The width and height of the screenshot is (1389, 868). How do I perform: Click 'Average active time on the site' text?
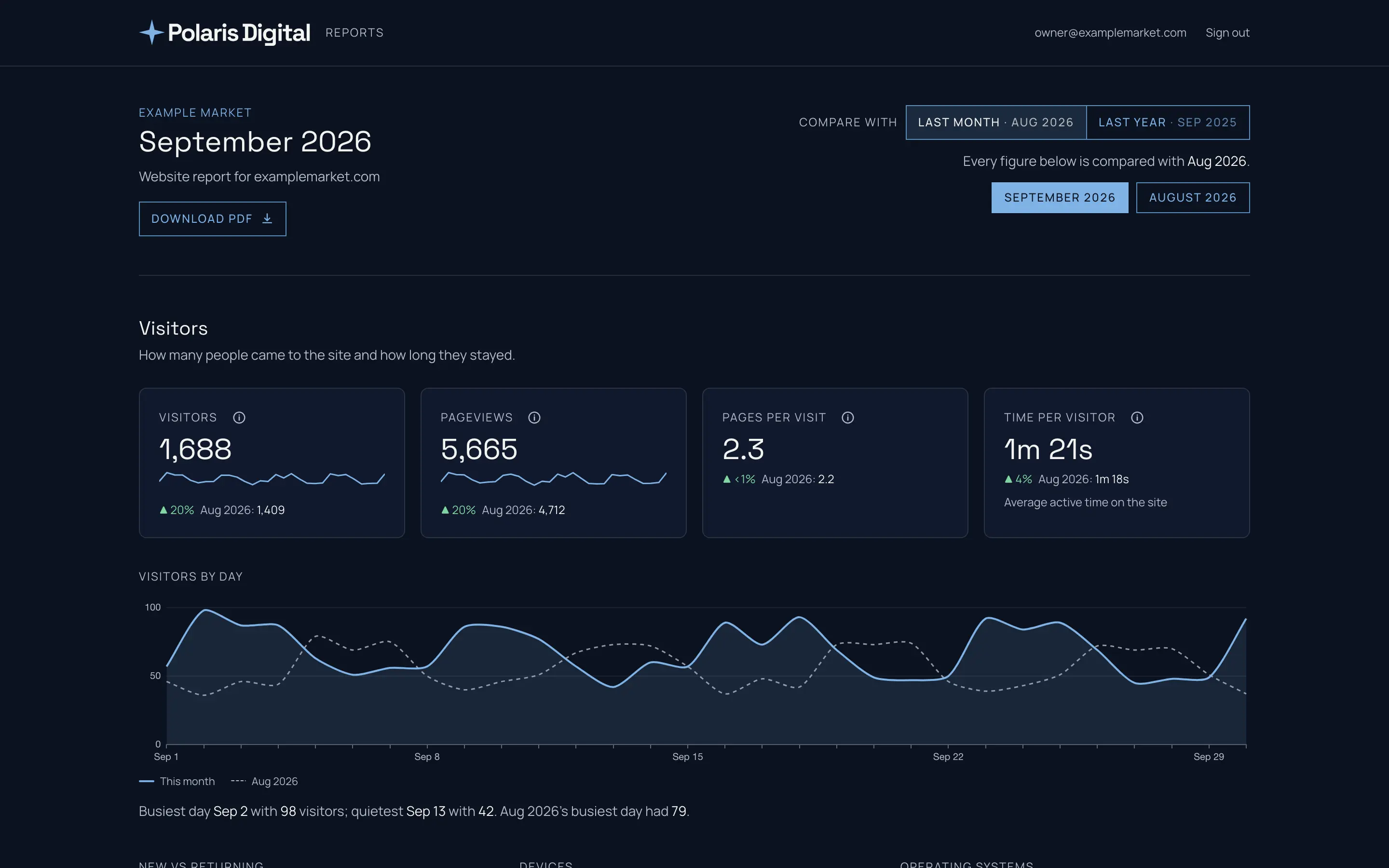[1085, 502]
